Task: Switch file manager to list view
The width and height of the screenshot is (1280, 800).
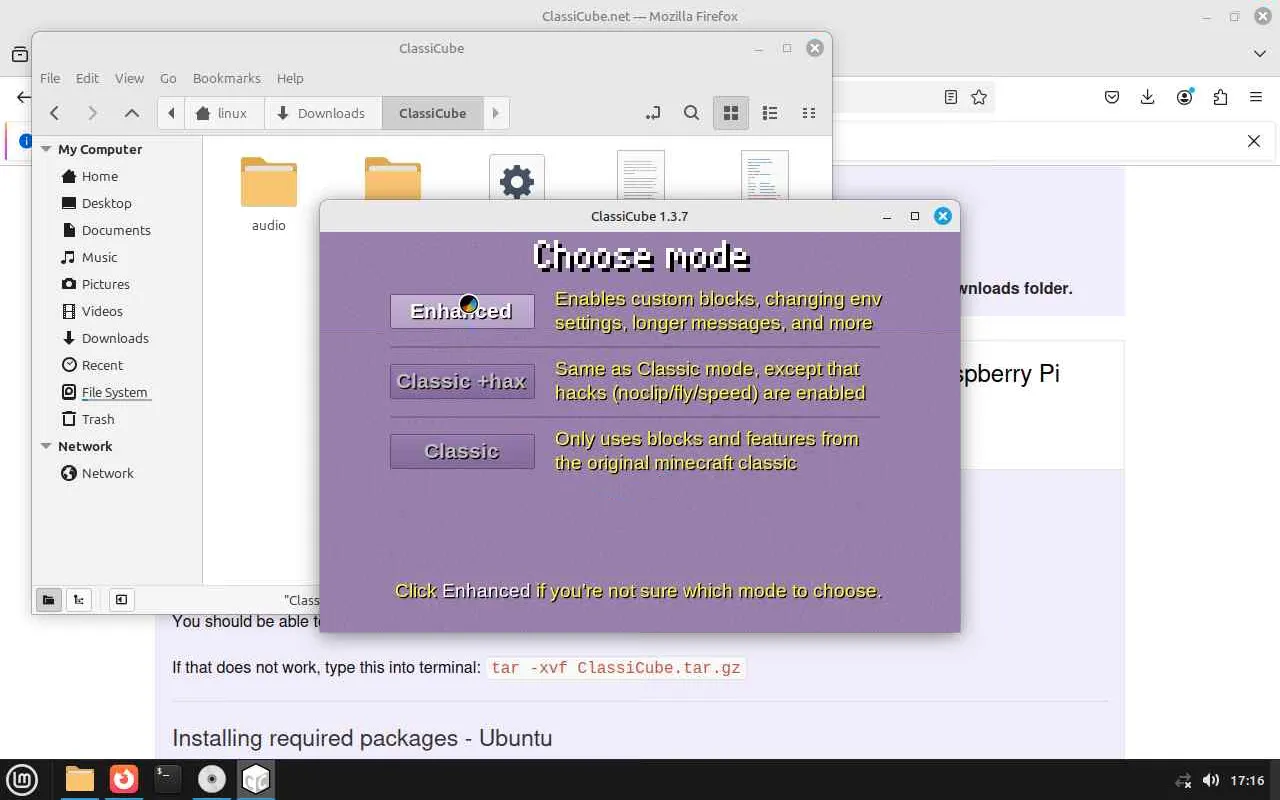Action: [770, 113]
